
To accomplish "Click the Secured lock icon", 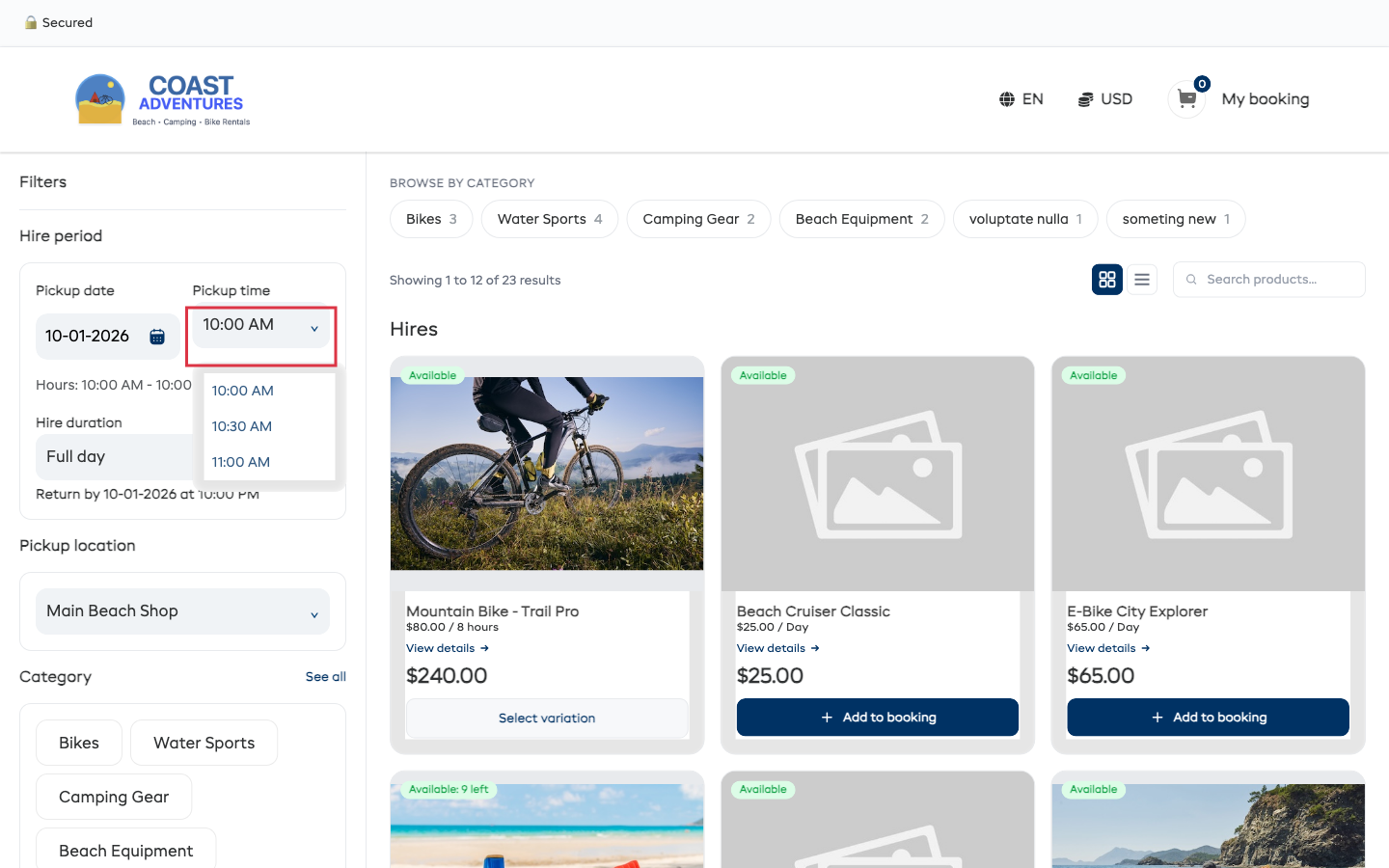I will (x=31, y=22).
